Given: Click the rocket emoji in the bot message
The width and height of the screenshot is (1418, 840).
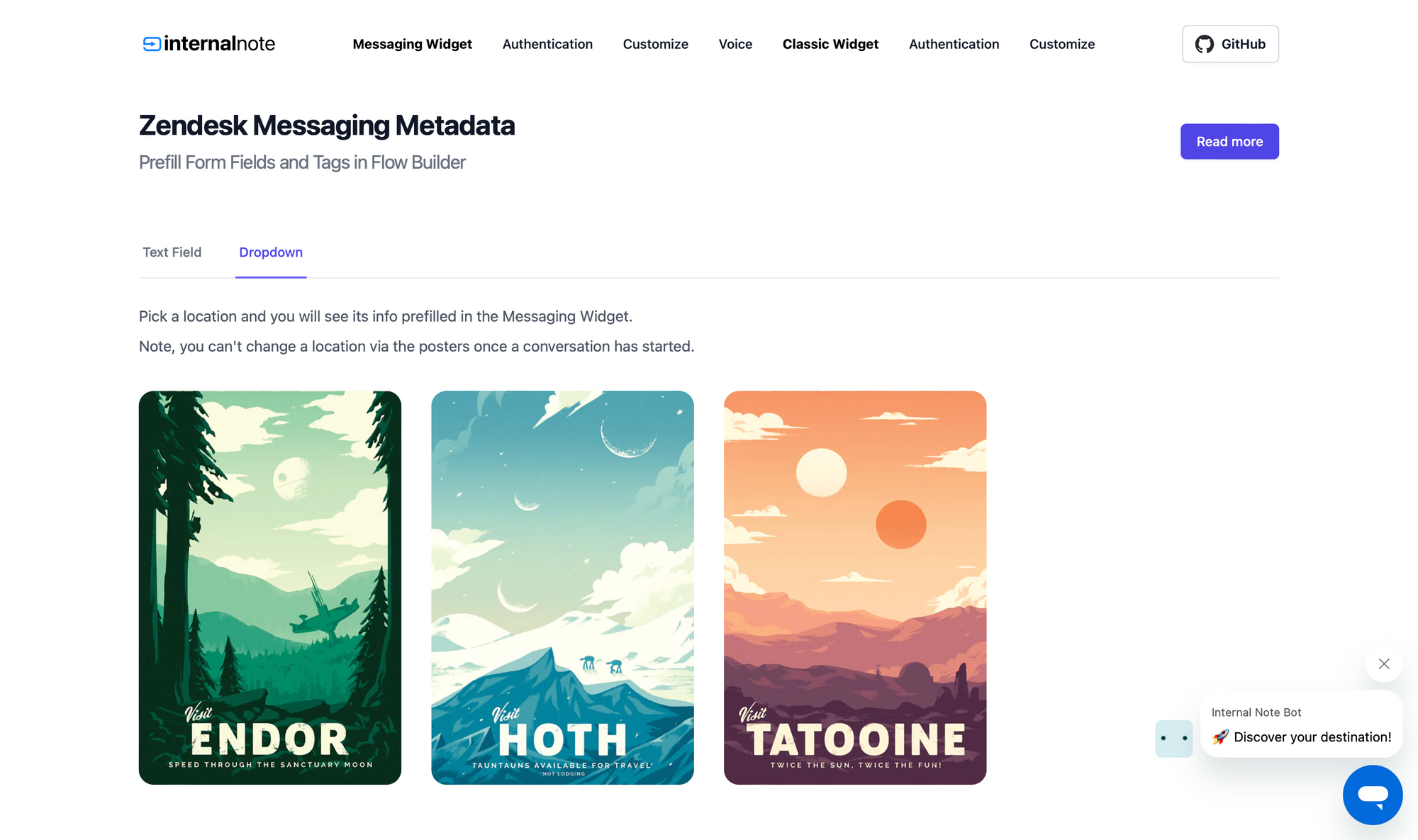Looking at the screenshot, I should pyautogui.click(x=1220, y=737).
